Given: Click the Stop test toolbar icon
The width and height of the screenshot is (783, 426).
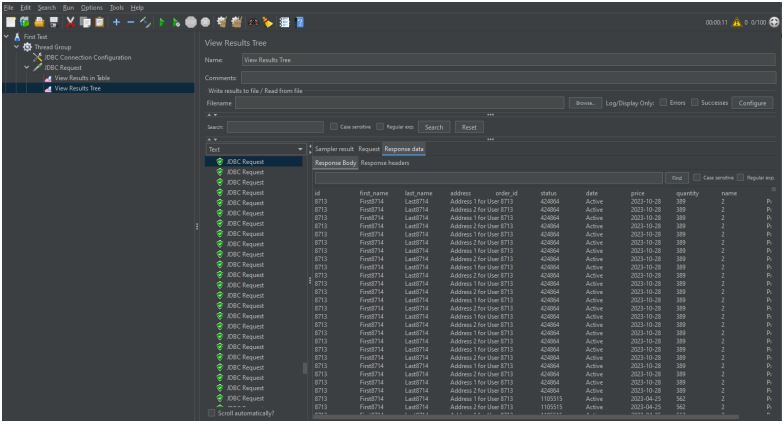Looking at the screenshot, I should (x=189, y=22).
